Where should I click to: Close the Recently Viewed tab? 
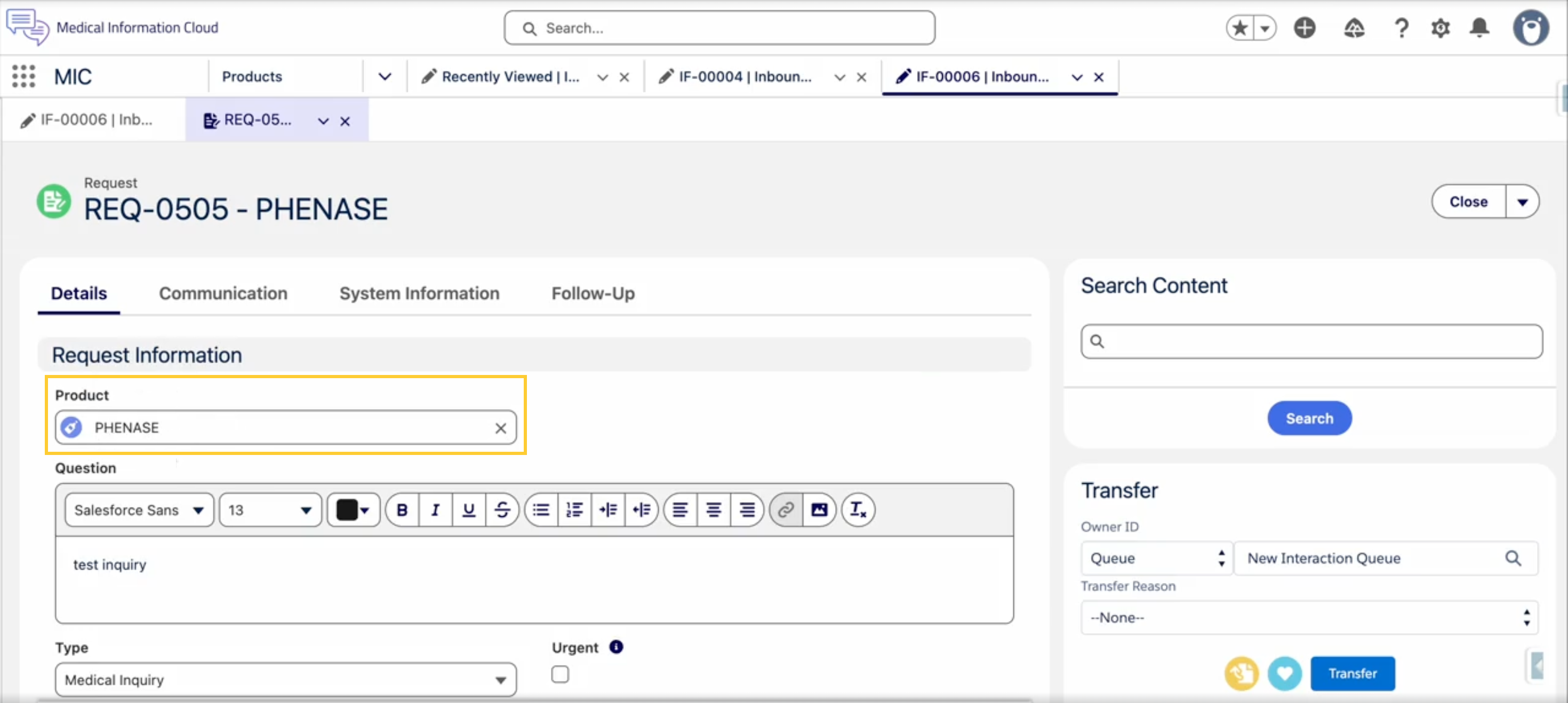(624, 77)
